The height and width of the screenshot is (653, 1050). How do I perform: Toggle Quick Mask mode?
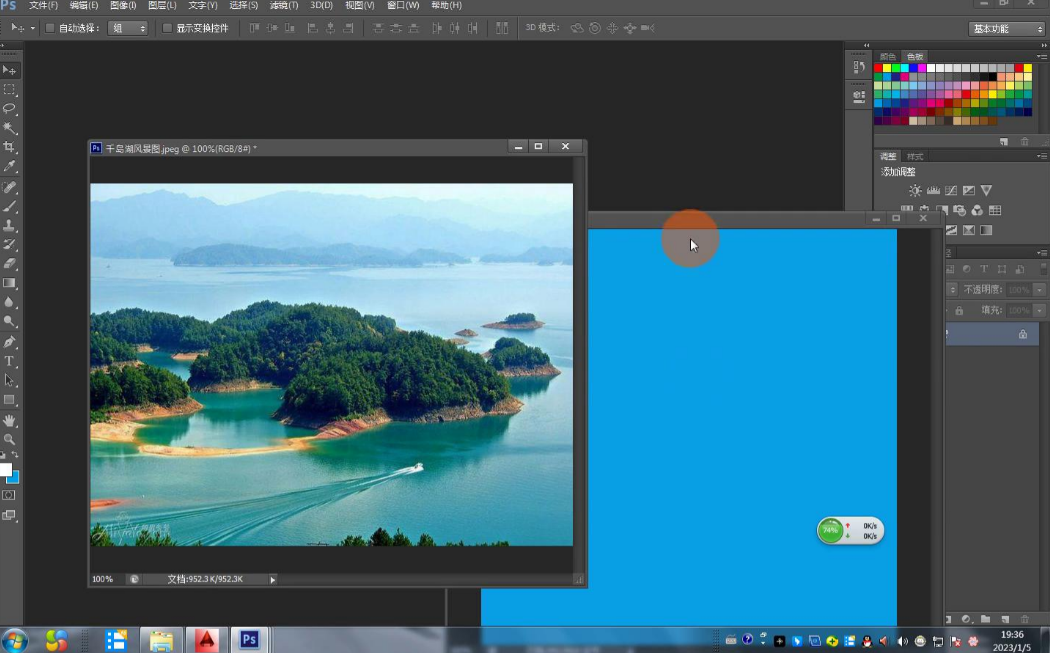[9, 496]
